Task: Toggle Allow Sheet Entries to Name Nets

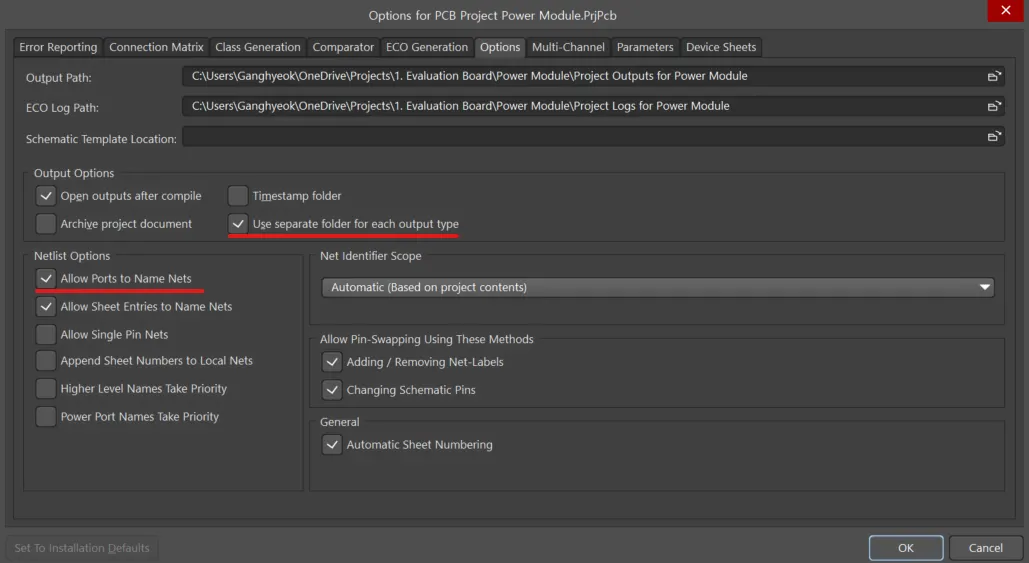Action: pyautogui.click(x=46, y=306)
